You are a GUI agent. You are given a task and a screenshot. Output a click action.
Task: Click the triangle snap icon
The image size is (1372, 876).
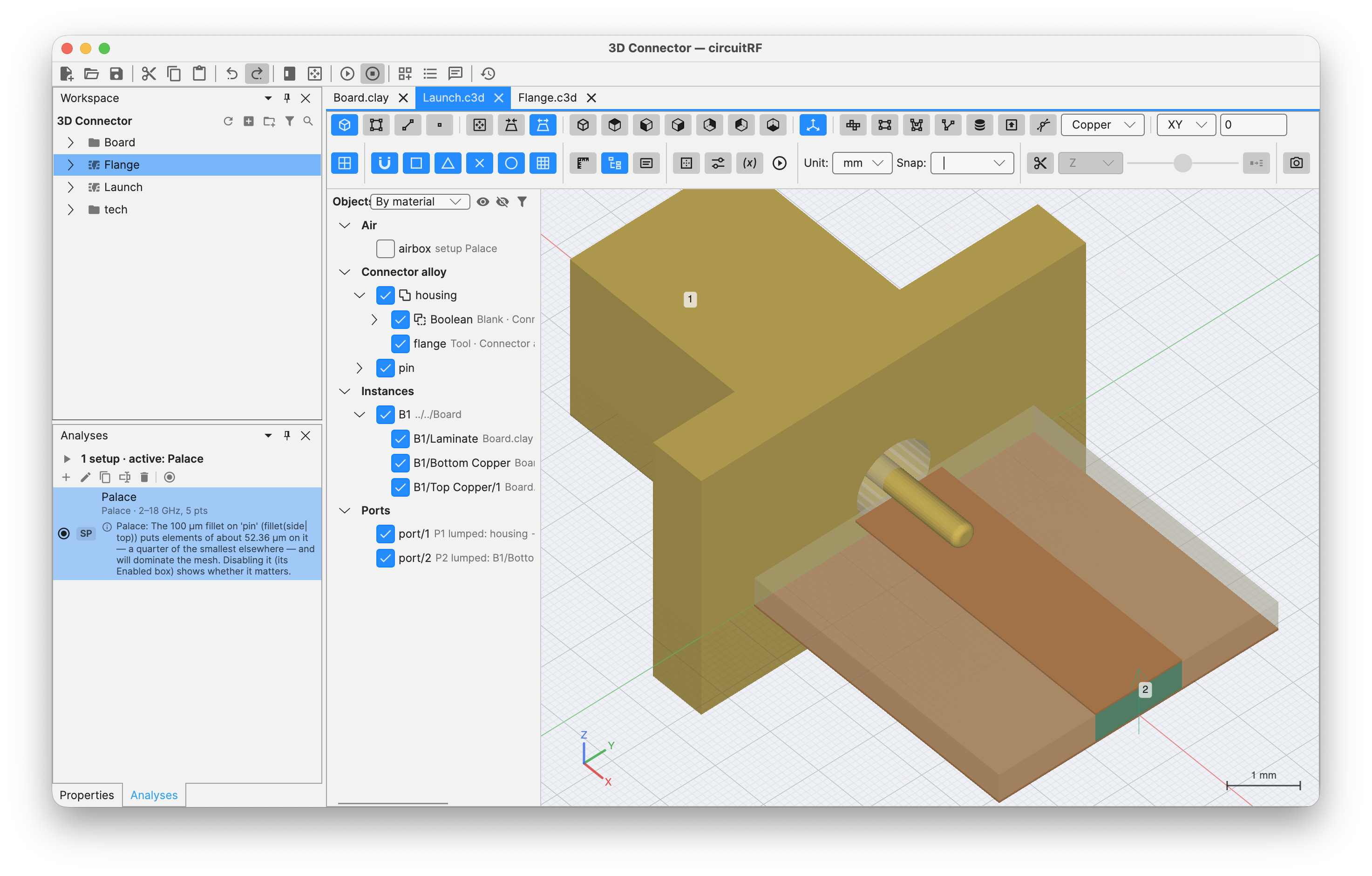tap(448, 163)
